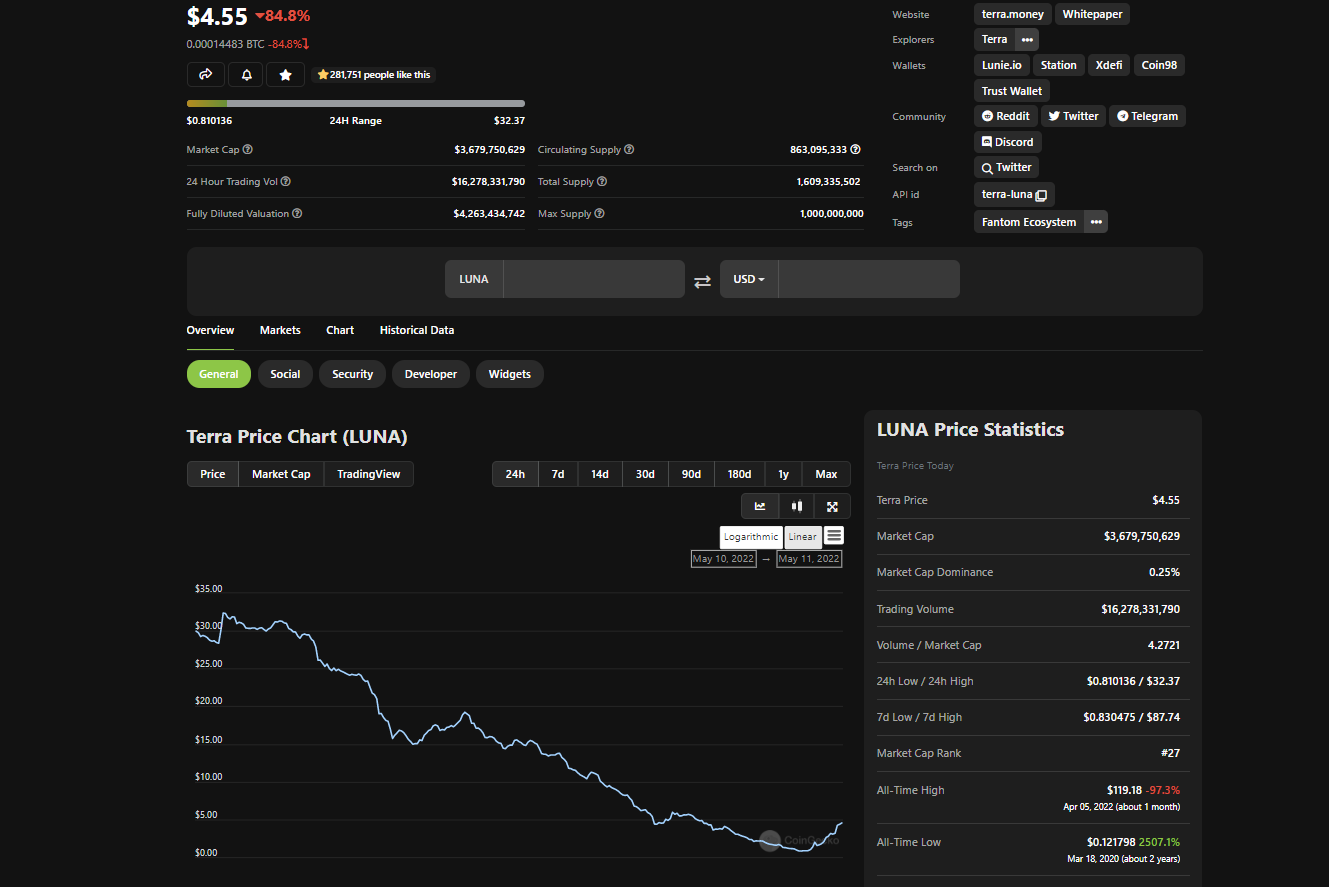Image resolution: width=1329 pixels, height=887 pixels.
Task: Open the Xdefi wallet link
Action: tap(1108, 65)
